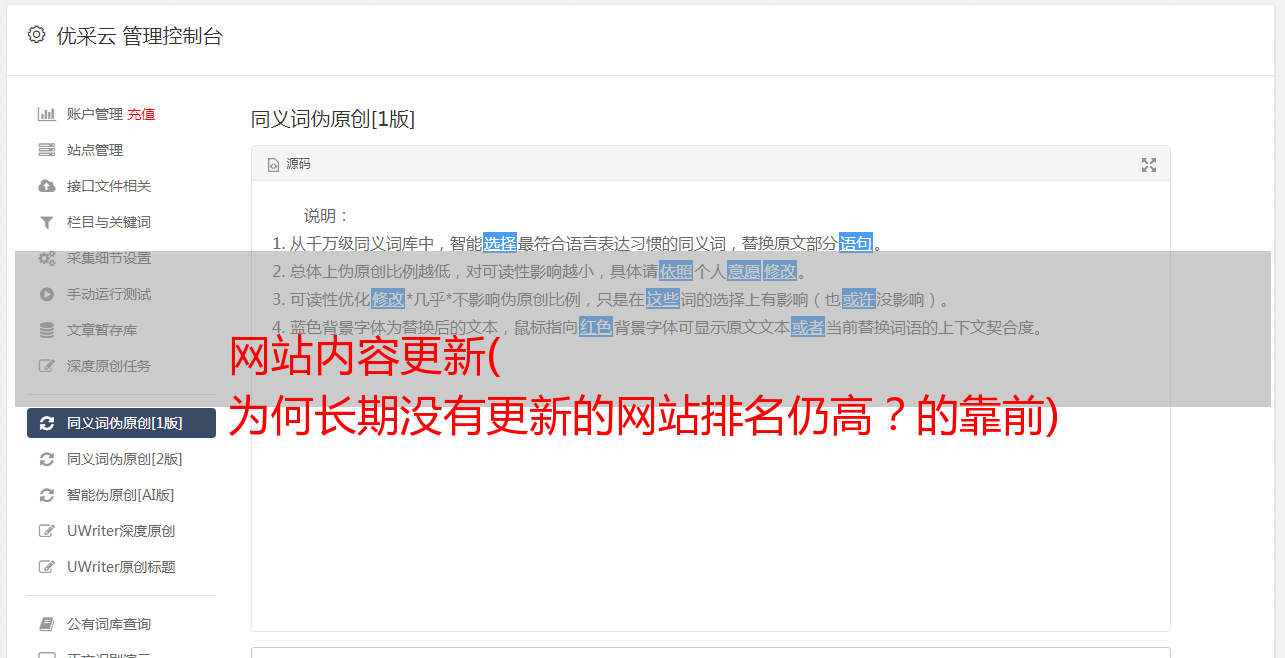1285x658 pixels.
Task: Click the edit icon beside UWriter深度原创
Action: pyautogui.click(x=46, y=531)
